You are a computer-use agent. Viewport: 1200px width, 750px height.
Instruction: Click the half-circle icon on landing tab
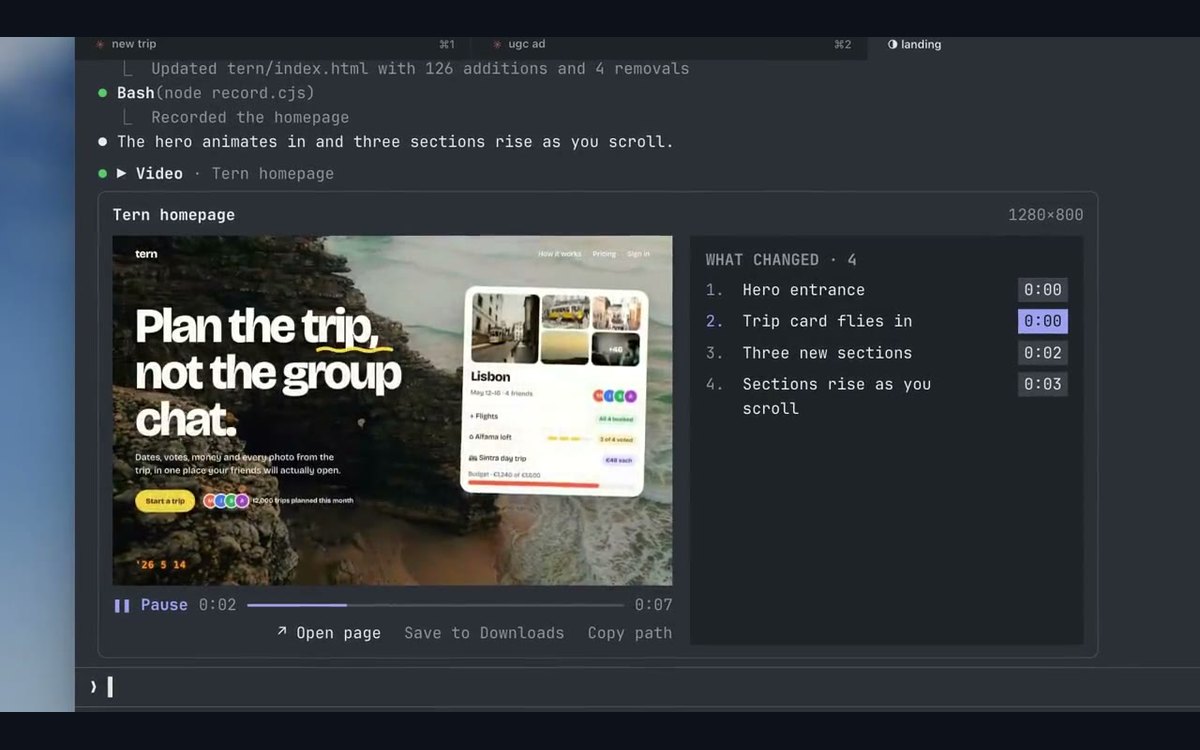892,44
